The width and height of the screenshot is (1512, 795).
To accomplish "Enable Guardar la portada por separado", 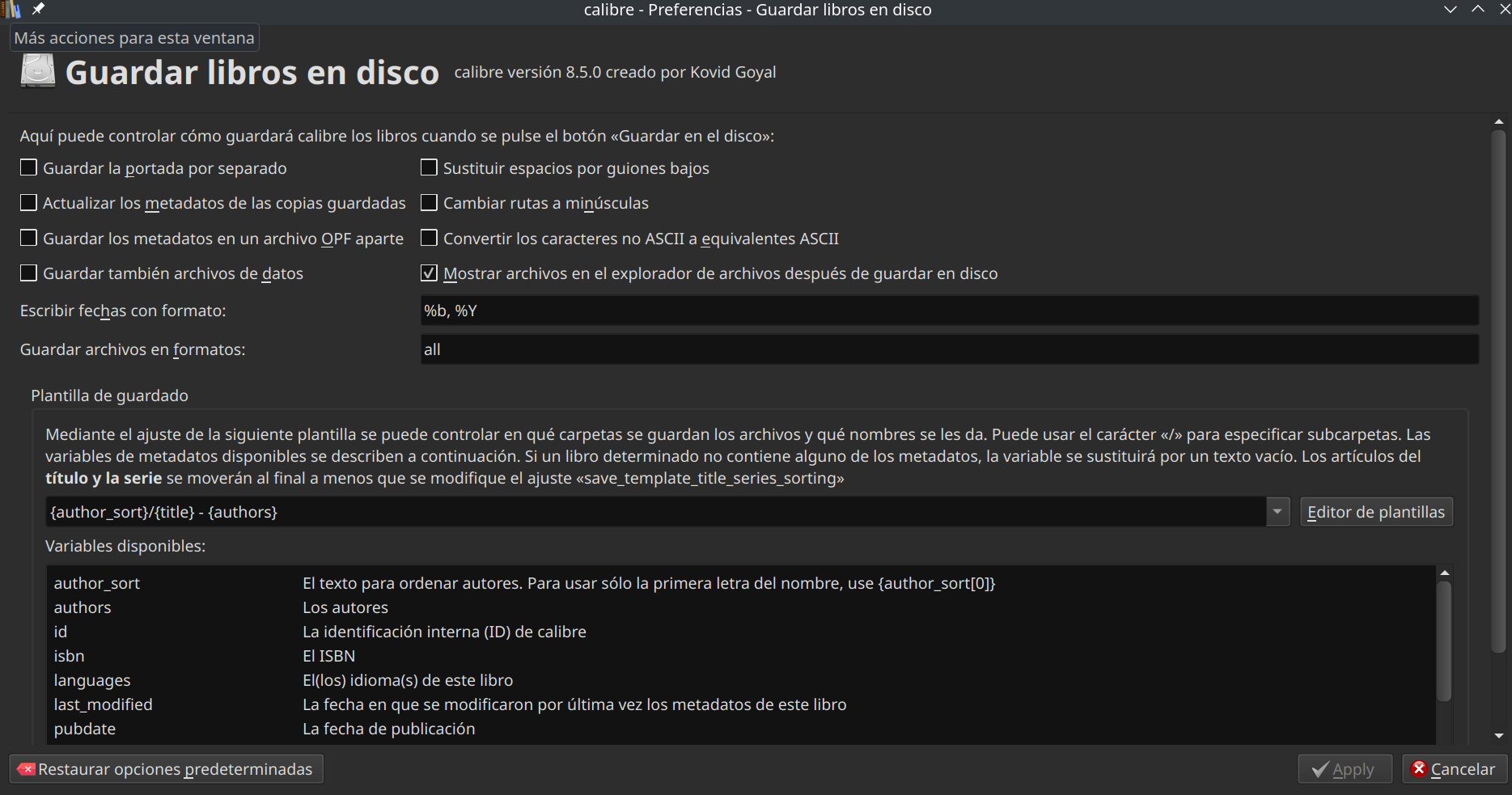I will click(x=29, y=168).
